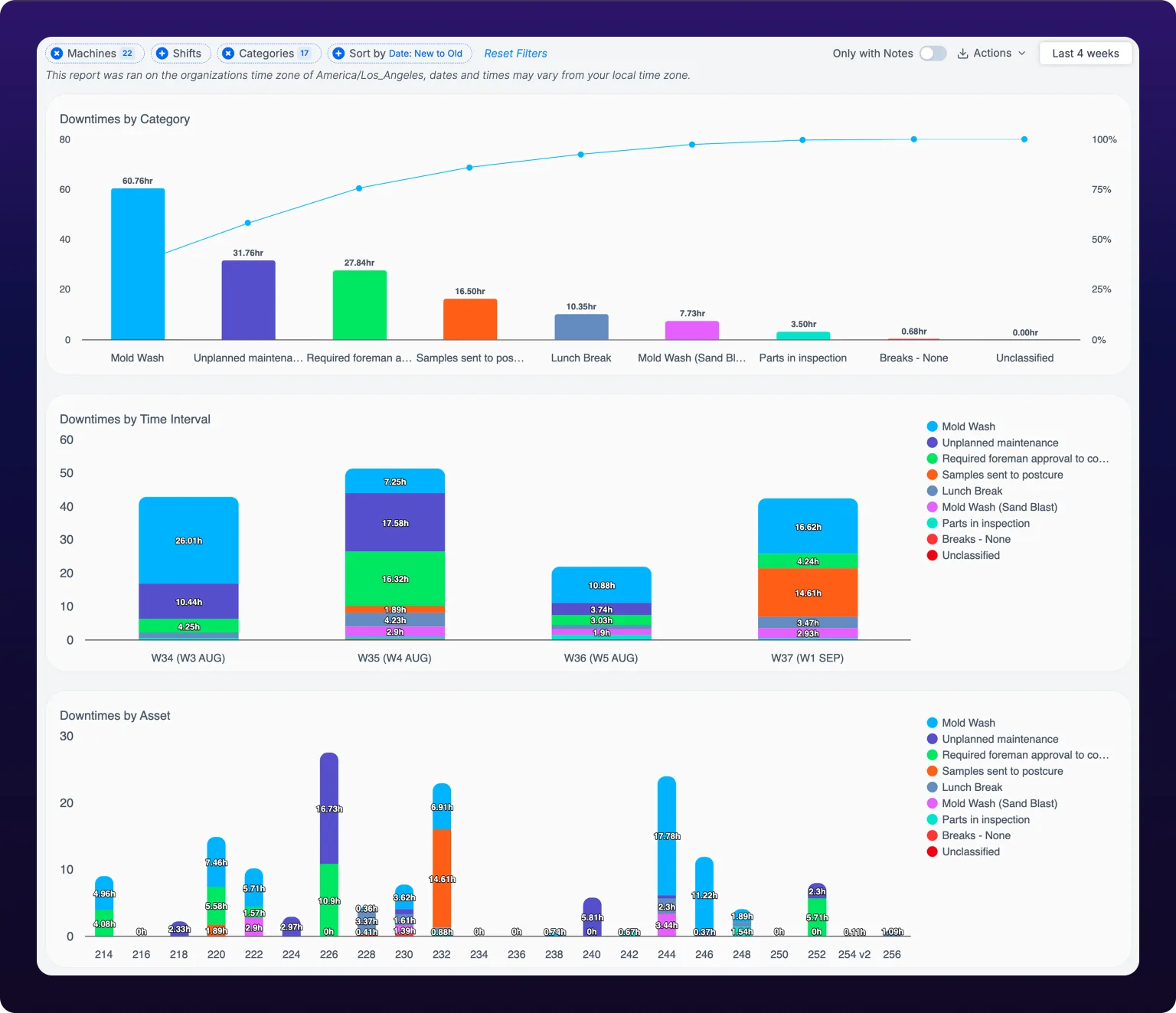This screenshot has height=1013, width=1176.
Task: Toggle Samples sent to postcure legend in Time Interval chart
Action: pyautogui.click(x=995, y=475)
